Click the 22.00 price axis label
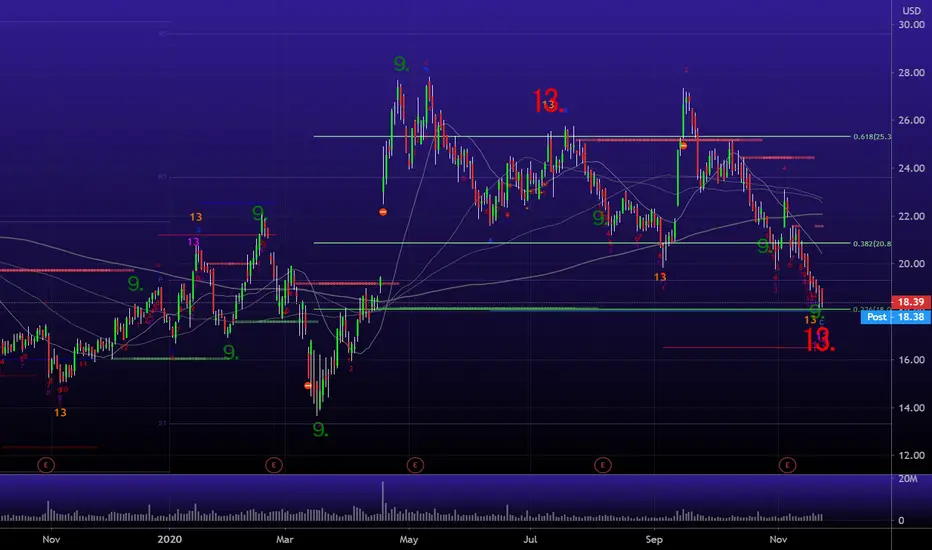932x550 pixels. pos(911,216)
